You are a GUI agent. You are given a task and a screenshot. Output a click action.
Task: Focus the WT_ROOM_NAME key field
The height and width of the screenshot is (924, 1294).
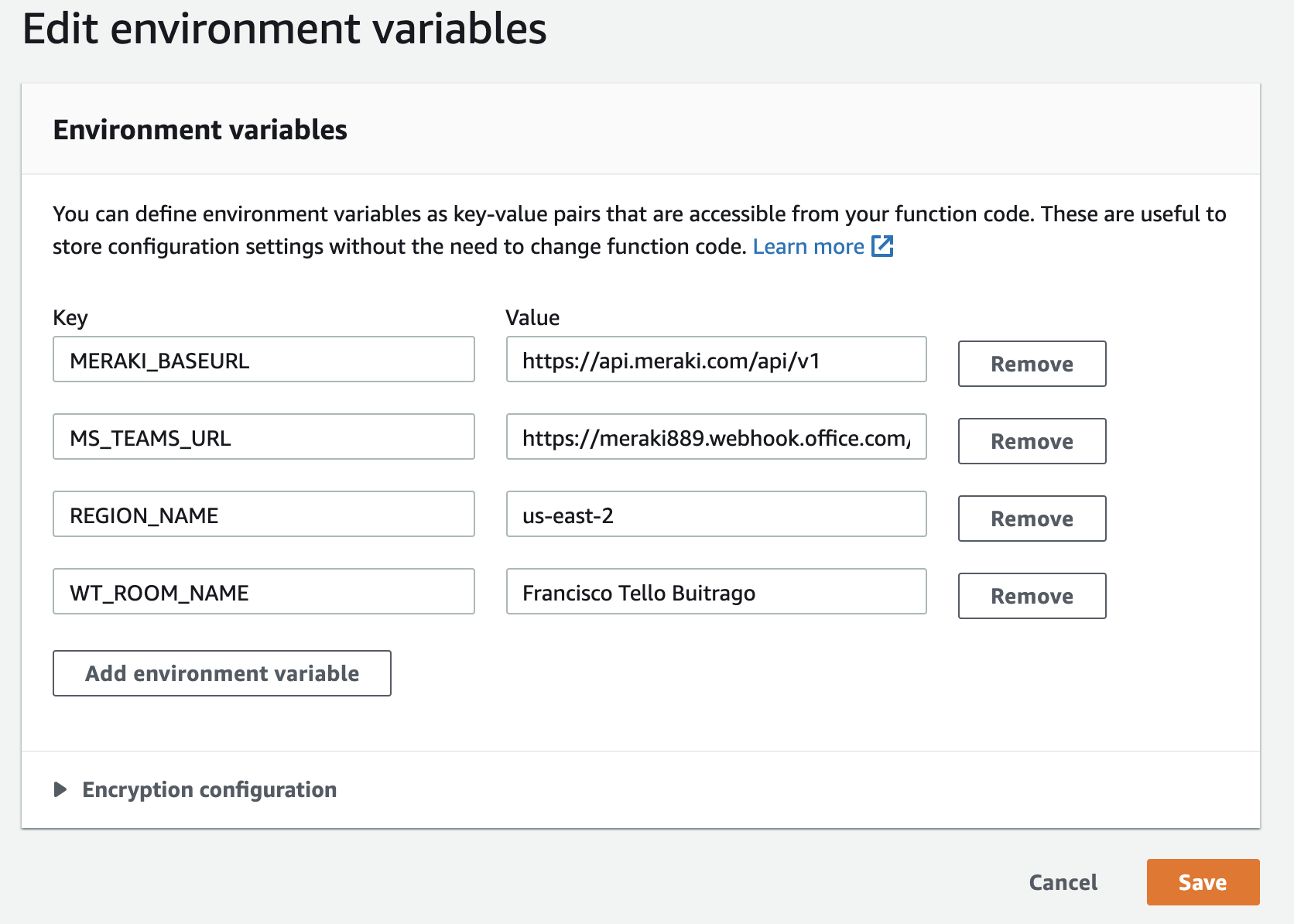tap(263, 592)
